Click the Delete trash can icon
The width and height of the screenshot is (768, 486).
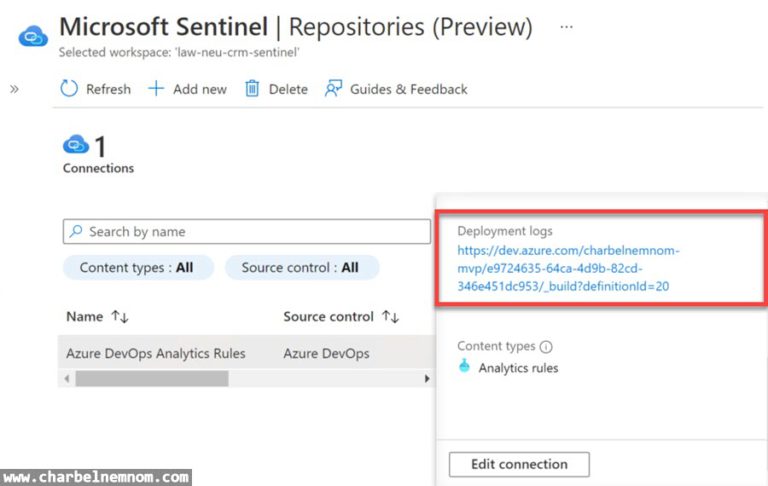[252, 89]
